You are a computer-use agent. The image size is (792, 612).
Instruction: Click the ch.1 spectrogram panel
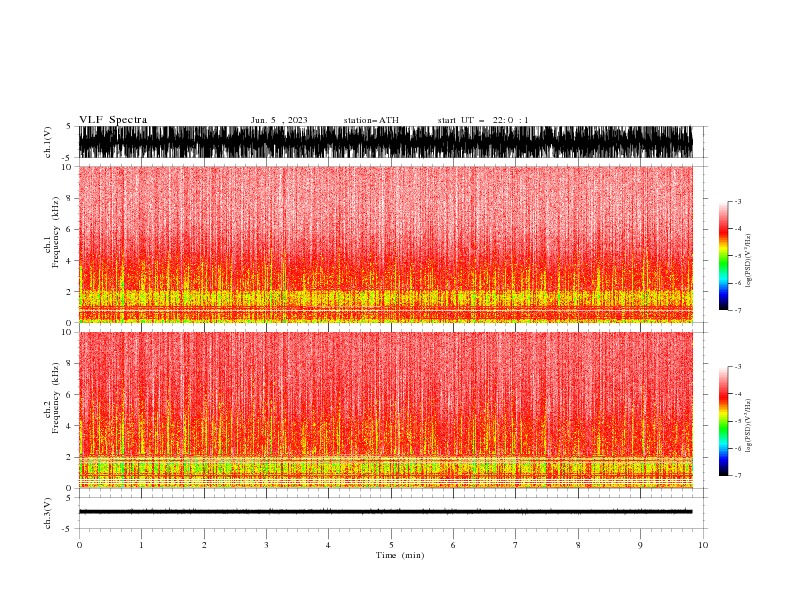[385, 244]
